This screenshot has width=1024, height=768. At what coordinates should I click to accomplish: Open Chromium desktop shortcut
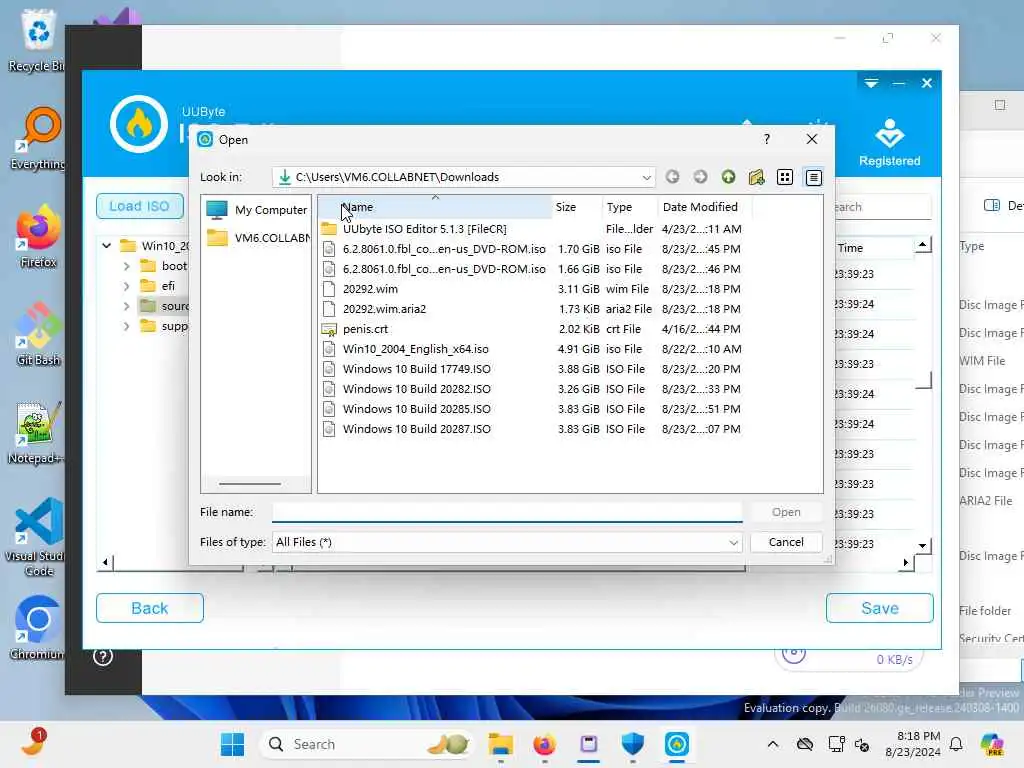tap(37, 628)
